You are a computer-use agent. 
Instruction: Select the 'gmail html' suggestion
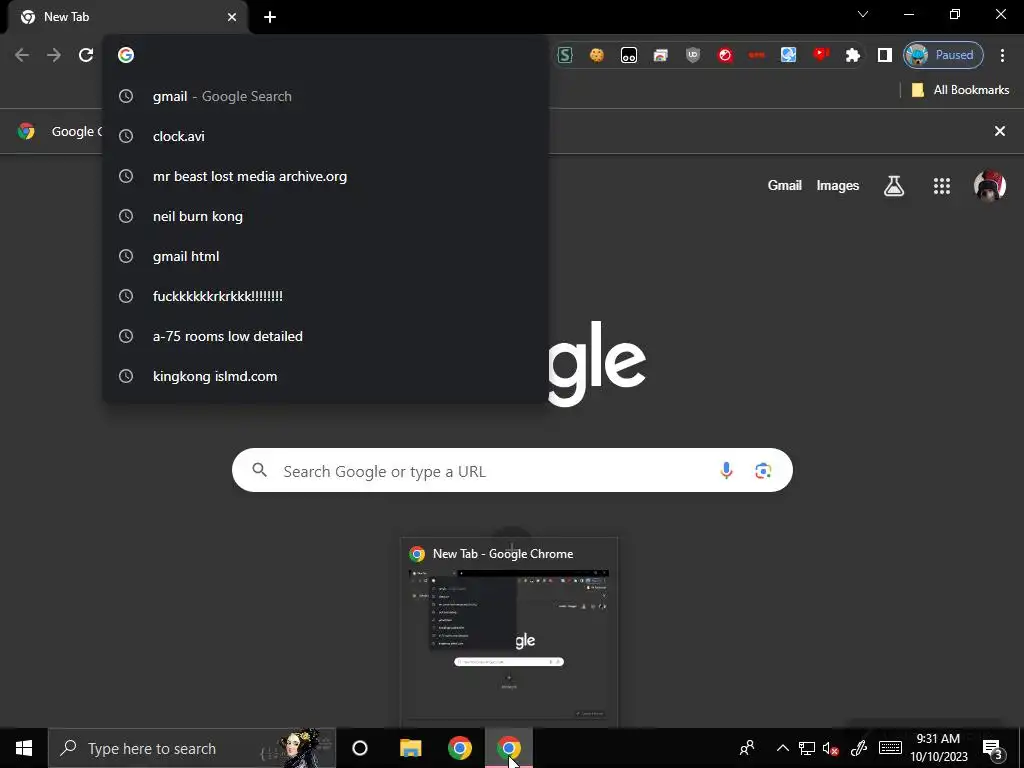point(325,256)
